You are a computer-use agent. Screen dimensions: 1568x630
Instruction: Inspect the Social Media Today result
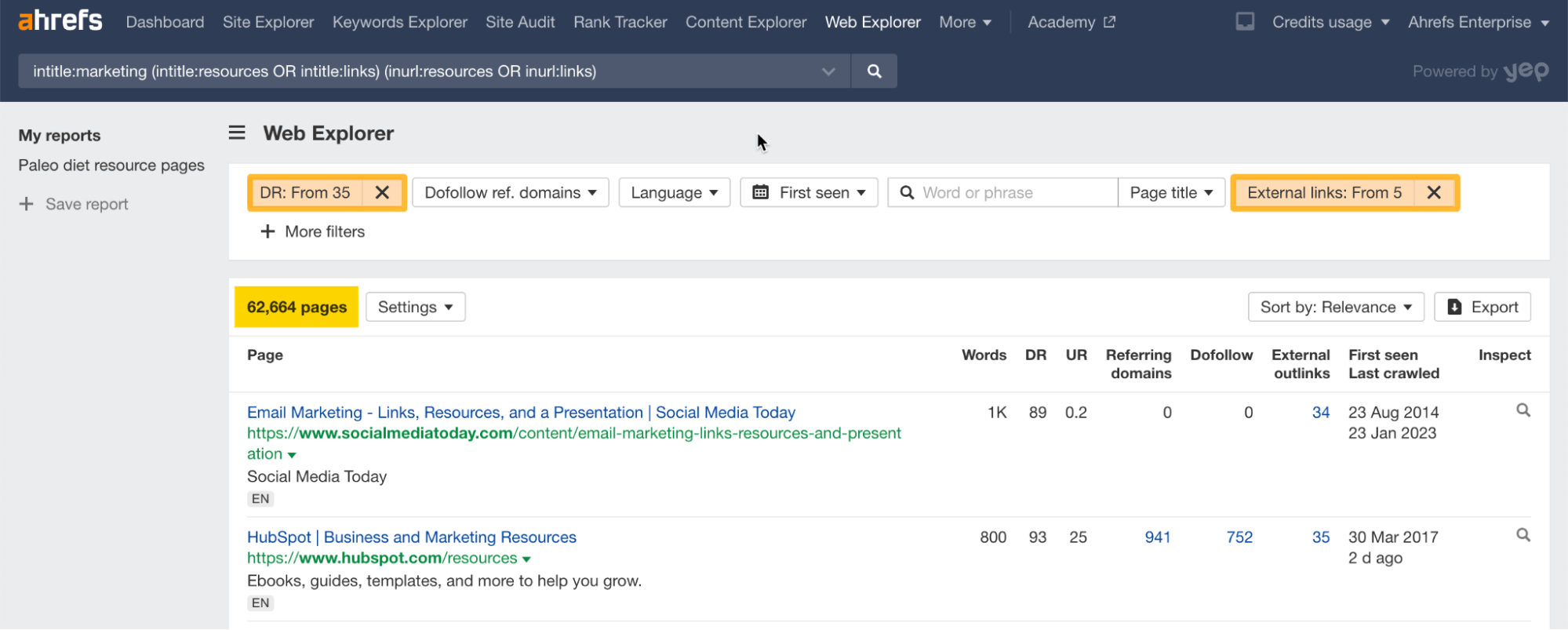(1523, 410)
